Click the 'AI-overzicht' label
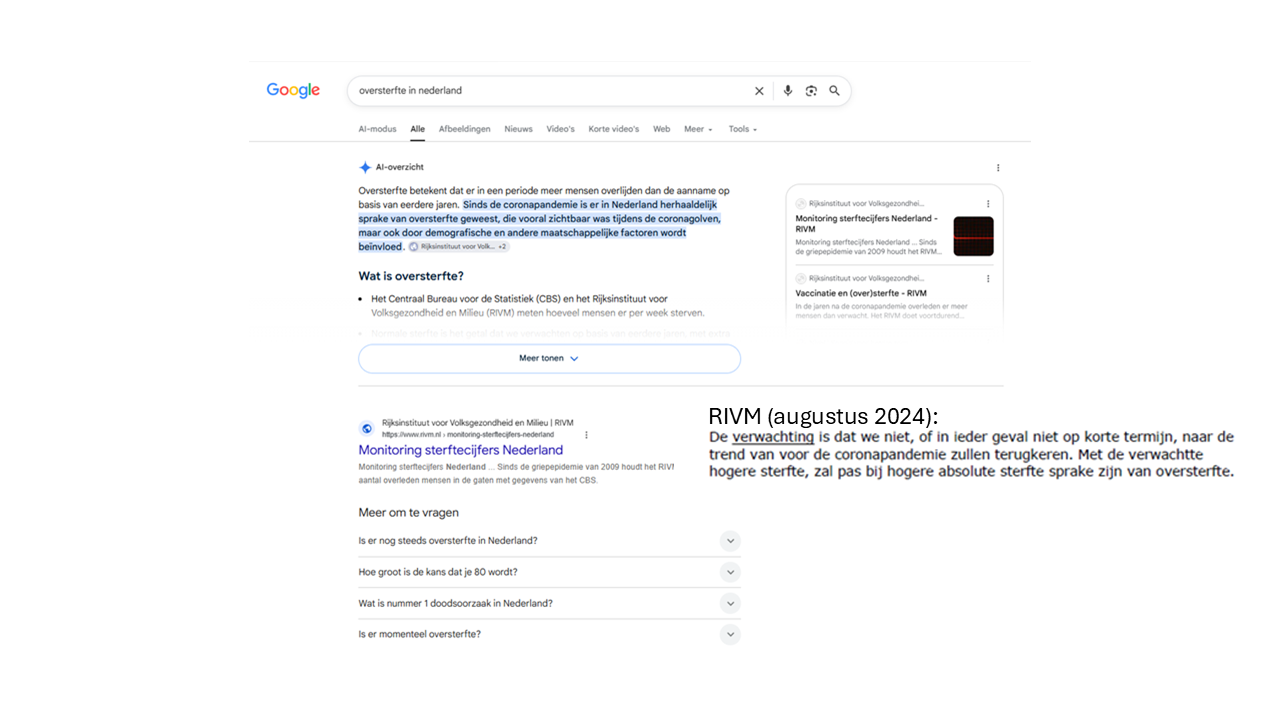Viewport: 1280px width, 720px height. click(399, 168)
